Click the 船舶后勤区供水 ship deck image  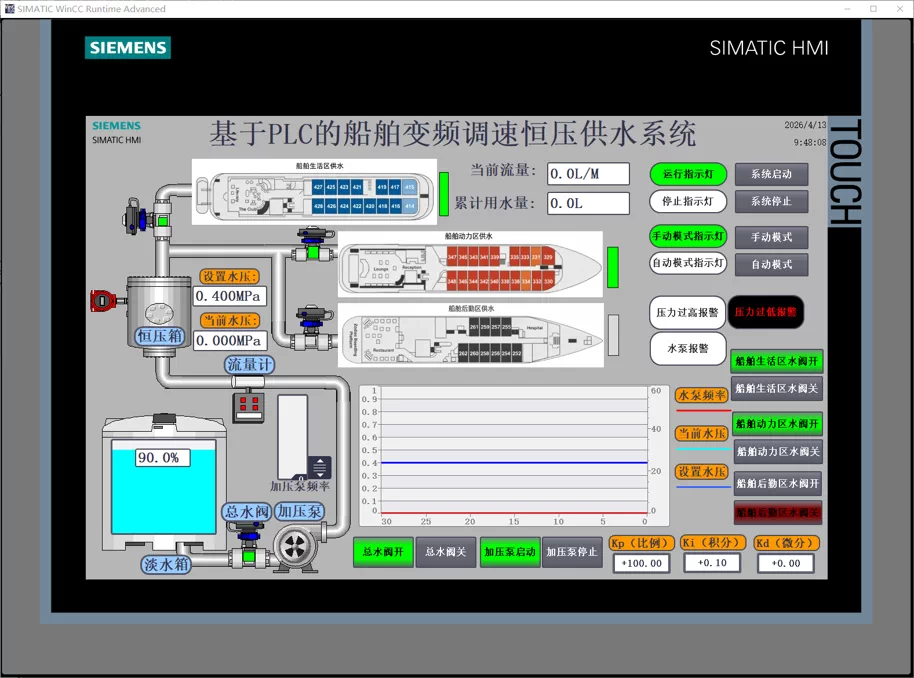[x=471, y=335]
